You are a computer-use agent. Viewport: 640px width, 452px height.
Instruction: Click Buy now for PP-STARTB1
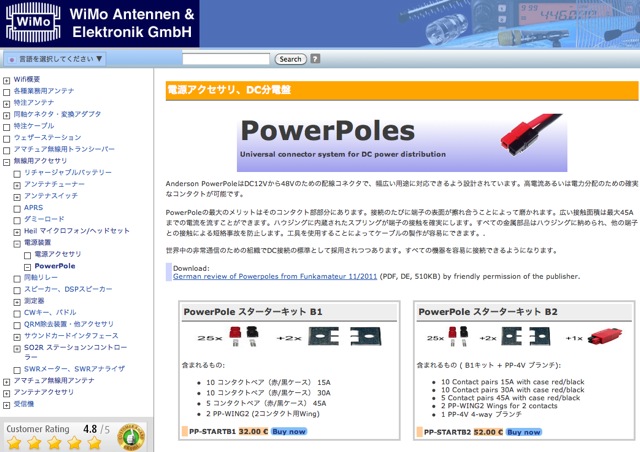[289, 432]
